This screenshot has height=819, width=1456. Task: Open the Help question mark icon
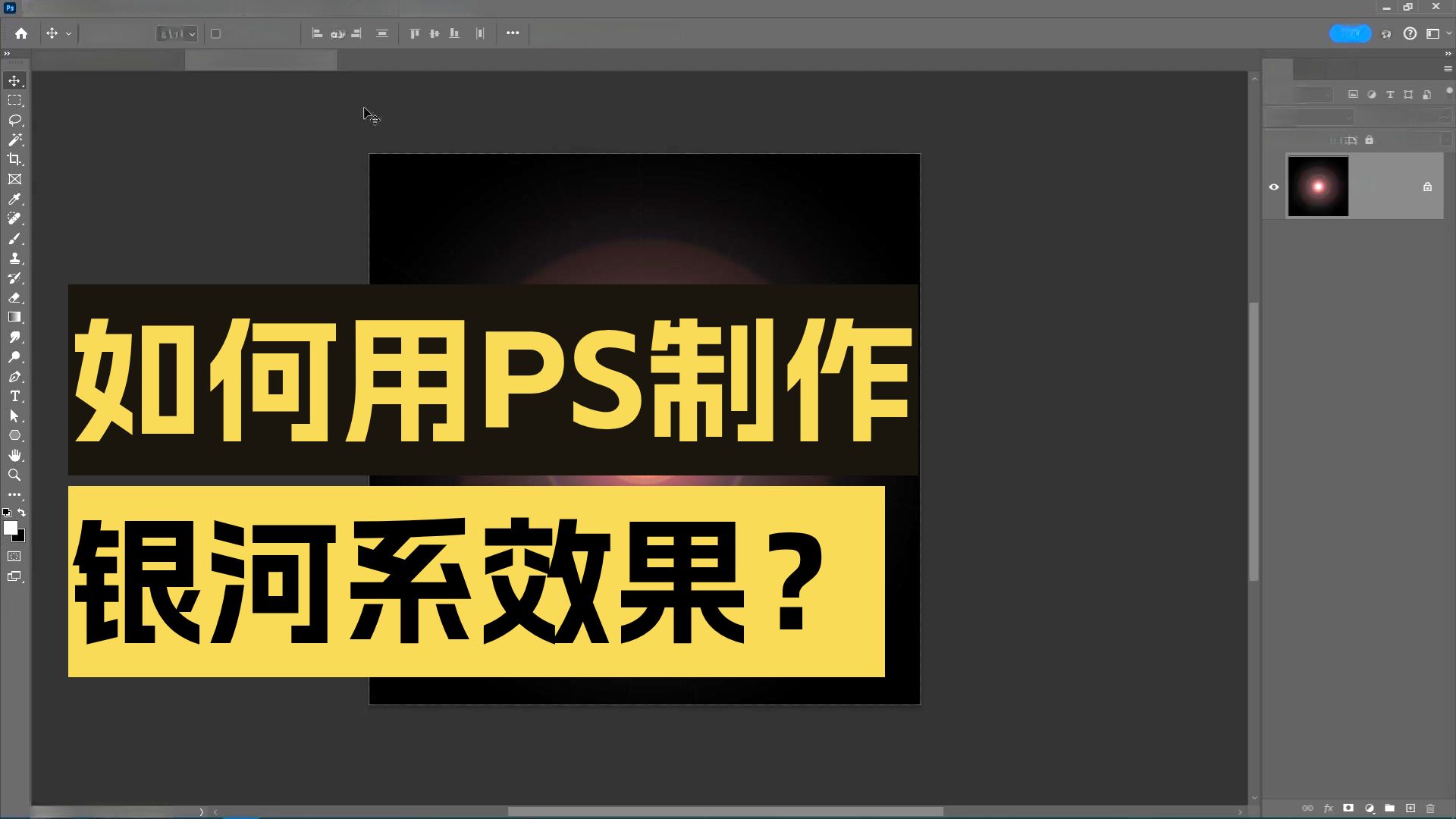[1410, 33]
